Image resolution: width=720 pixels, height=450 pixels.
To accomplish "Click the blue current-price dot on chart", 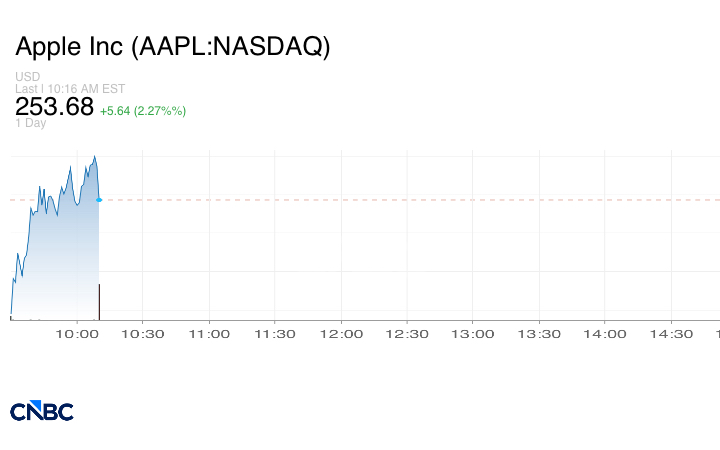I will tap(99, 200).
